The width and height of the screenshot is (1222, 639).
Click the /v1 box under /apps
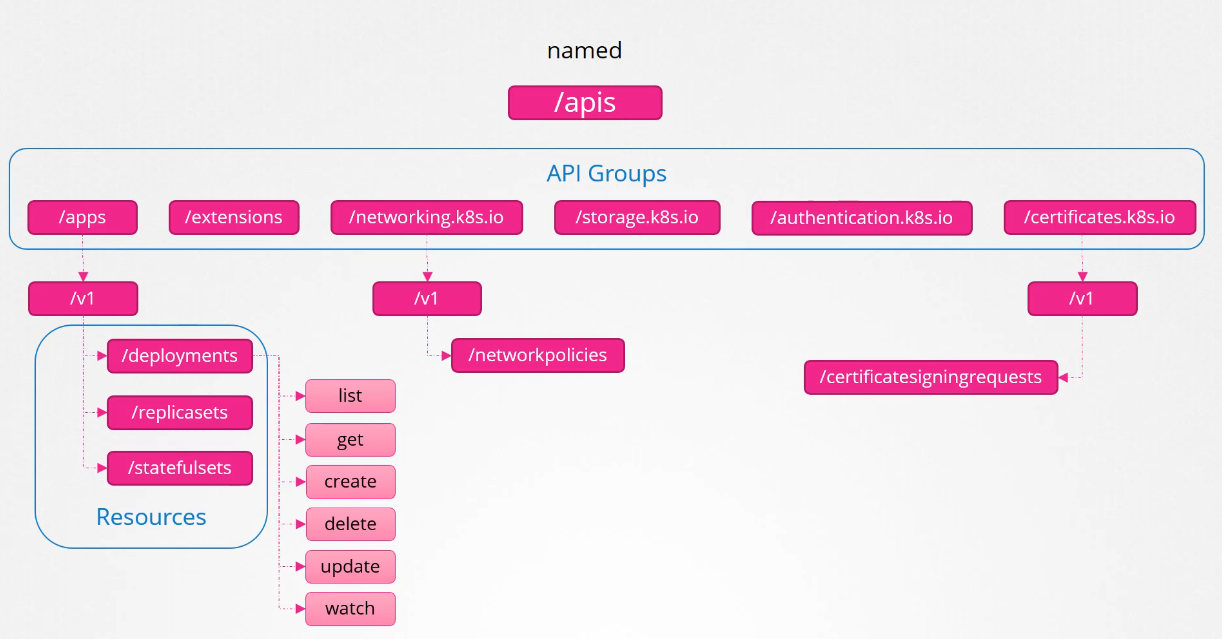(83, 299)
